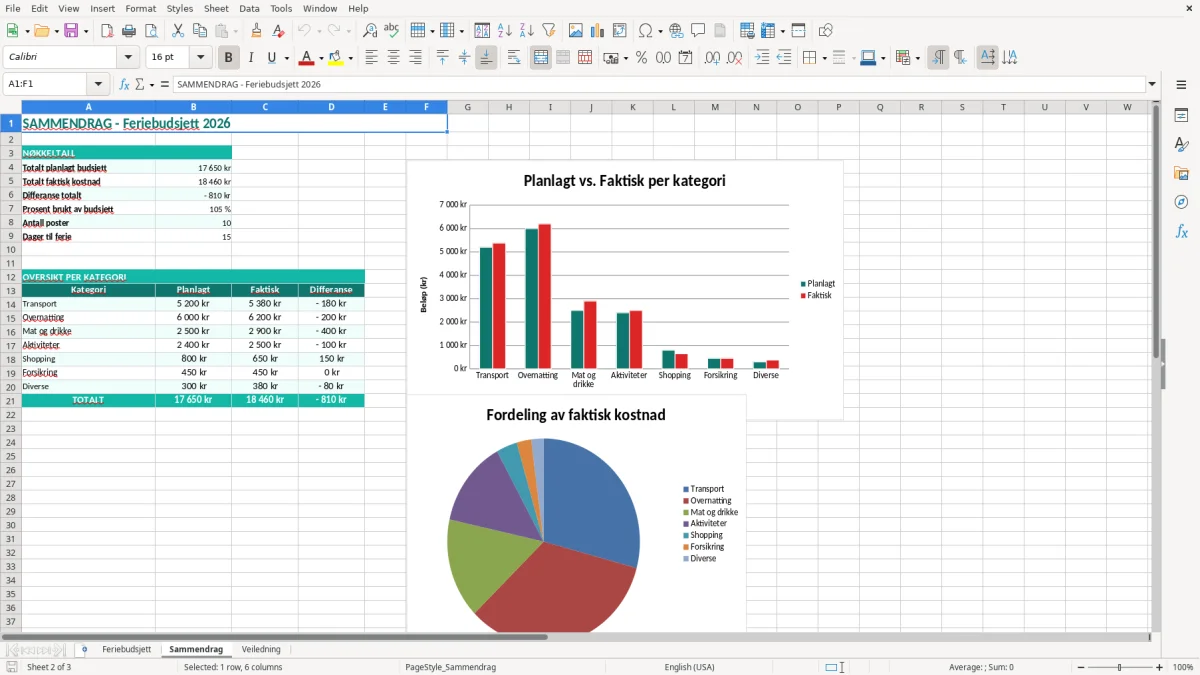The image size is (1200, 675).
Task: Toggle Underline formatting
Action: (x=271, y=58)
